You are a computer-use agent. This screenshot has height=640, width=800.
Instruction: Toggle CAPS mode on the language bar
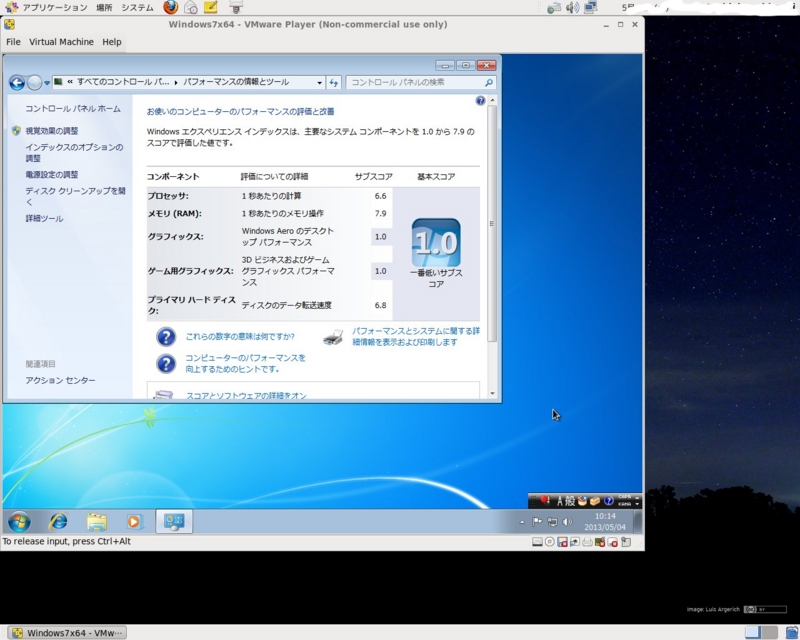(x=623, y=497)
